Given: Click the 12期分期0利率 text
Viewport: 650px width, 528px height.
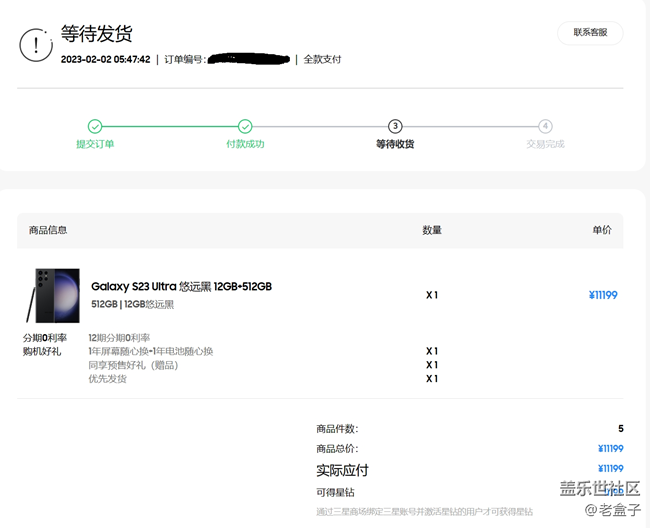Looking at the screenshot, I should click(119, 338).
